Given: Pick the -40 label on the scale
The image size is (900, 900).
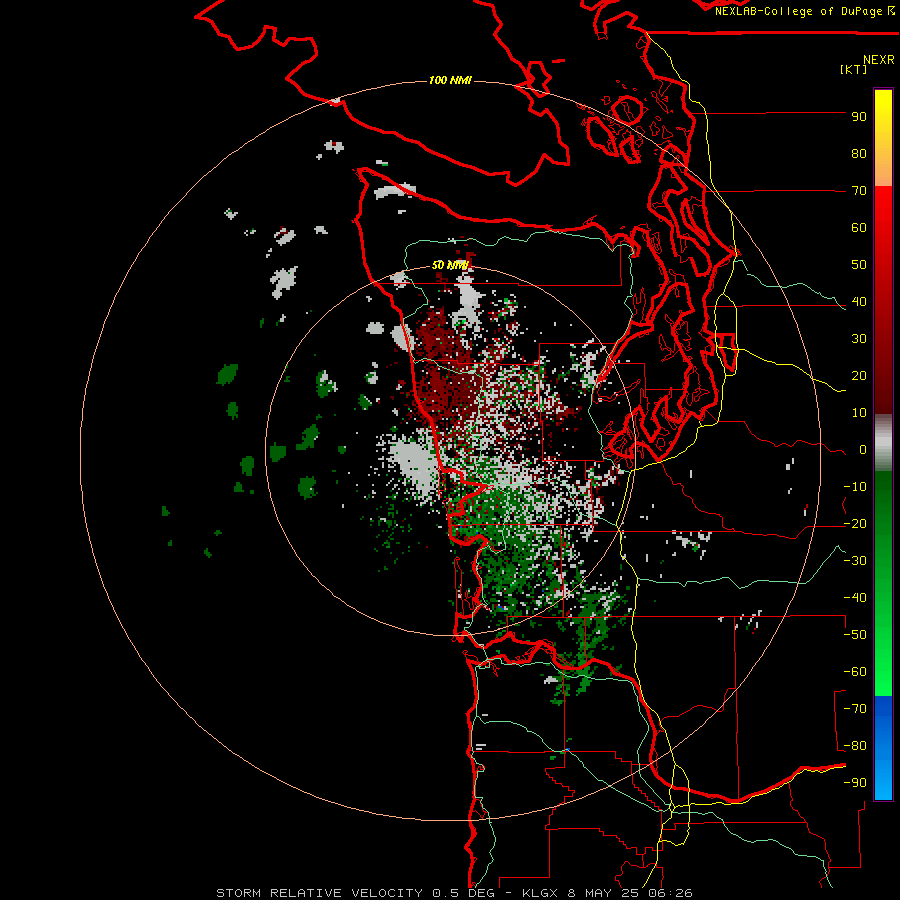Looking at the screenshot, I should click(x=855, y=598).
